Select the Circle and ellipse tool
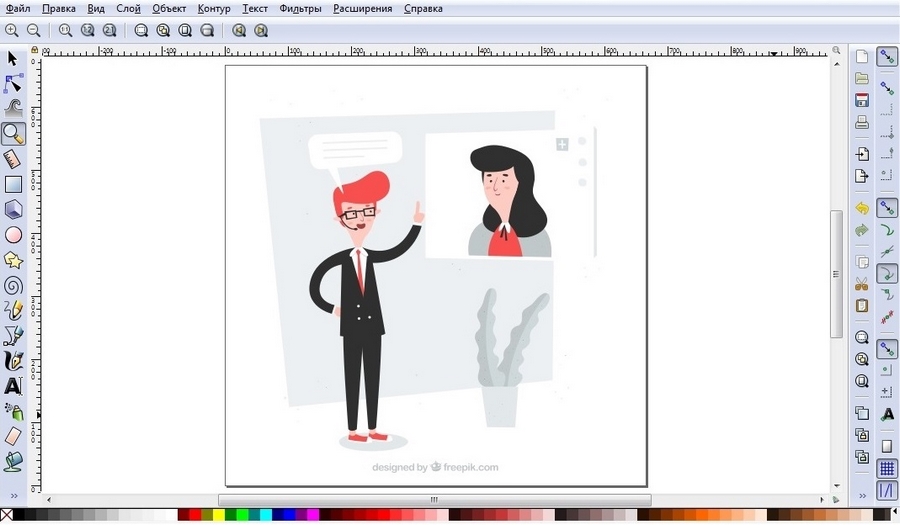 coord(13,235)
